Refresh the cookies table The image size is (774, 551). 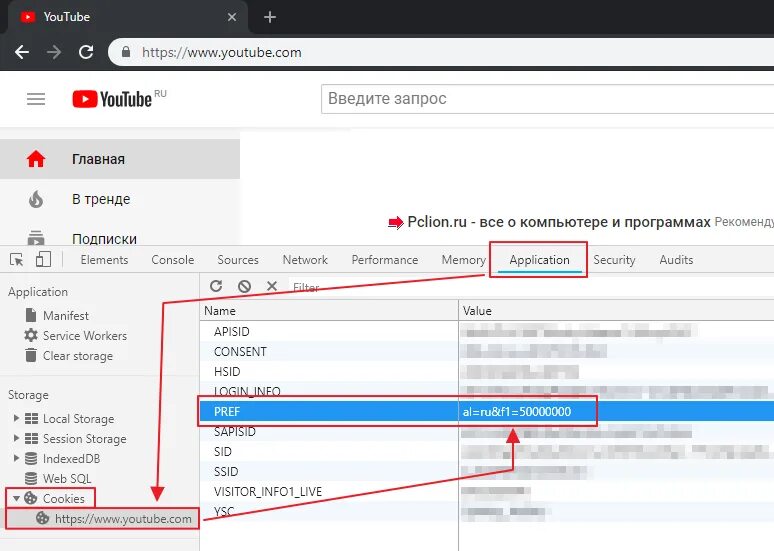coord(216,286)
